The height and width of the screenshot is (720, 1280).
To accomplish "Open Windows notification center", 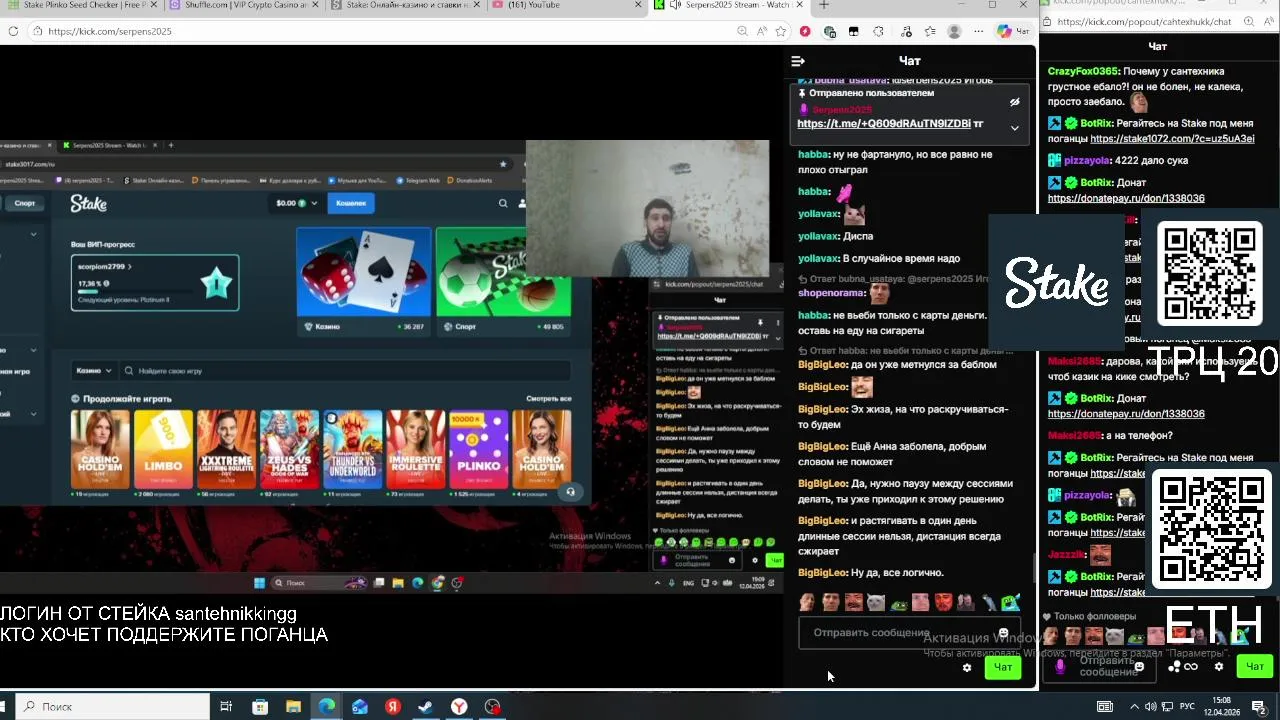I will 1259,706.
